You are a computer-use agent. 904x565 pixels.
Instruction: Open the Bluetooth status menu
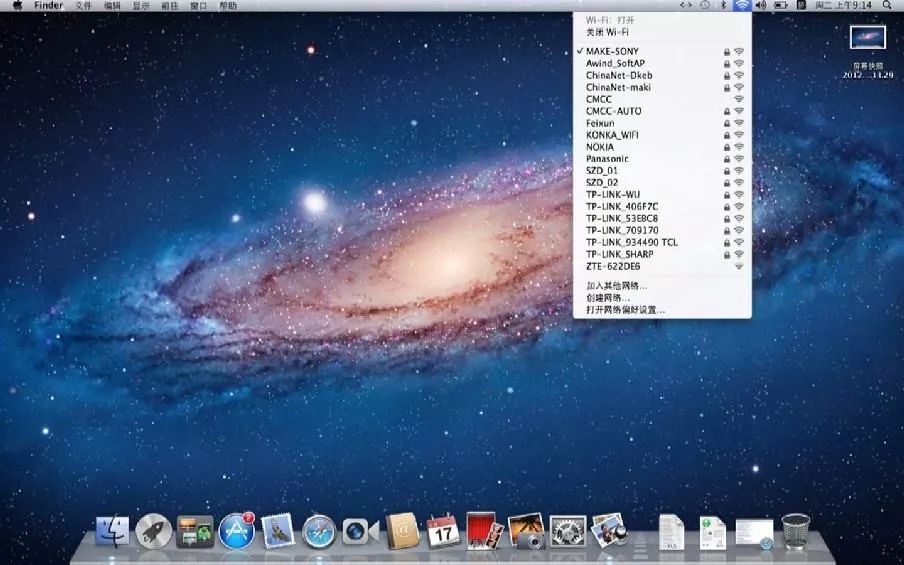pos(723,6)
